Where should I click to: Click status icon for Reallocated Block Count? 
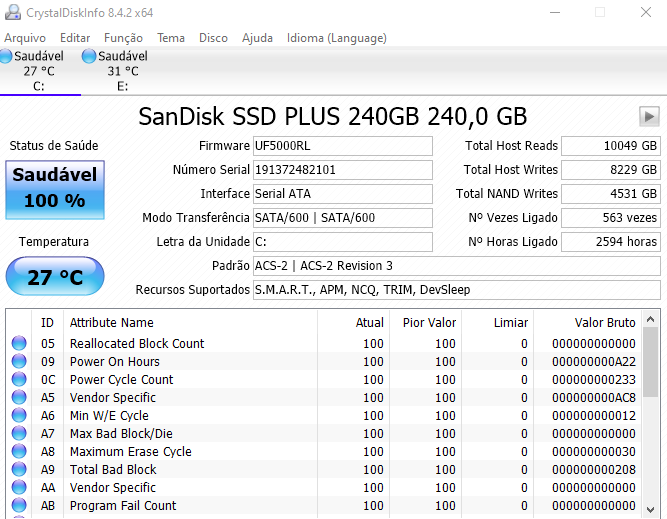pos(19,343)
